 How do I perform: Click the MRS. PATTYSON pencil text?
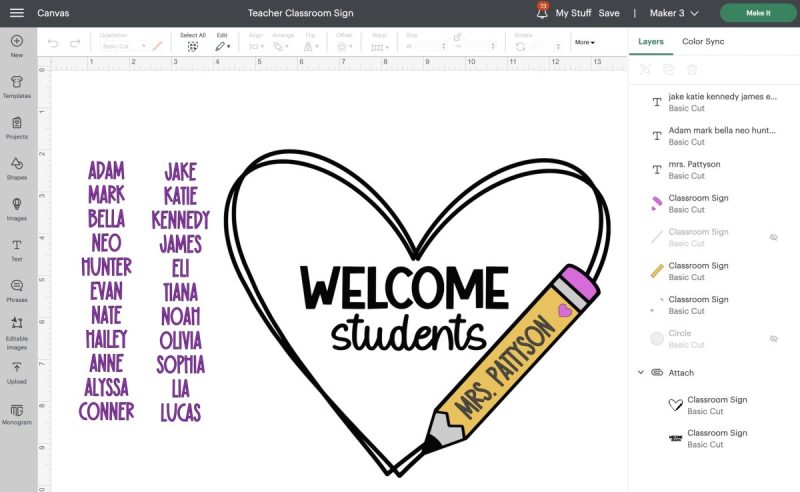coord(505,365)
